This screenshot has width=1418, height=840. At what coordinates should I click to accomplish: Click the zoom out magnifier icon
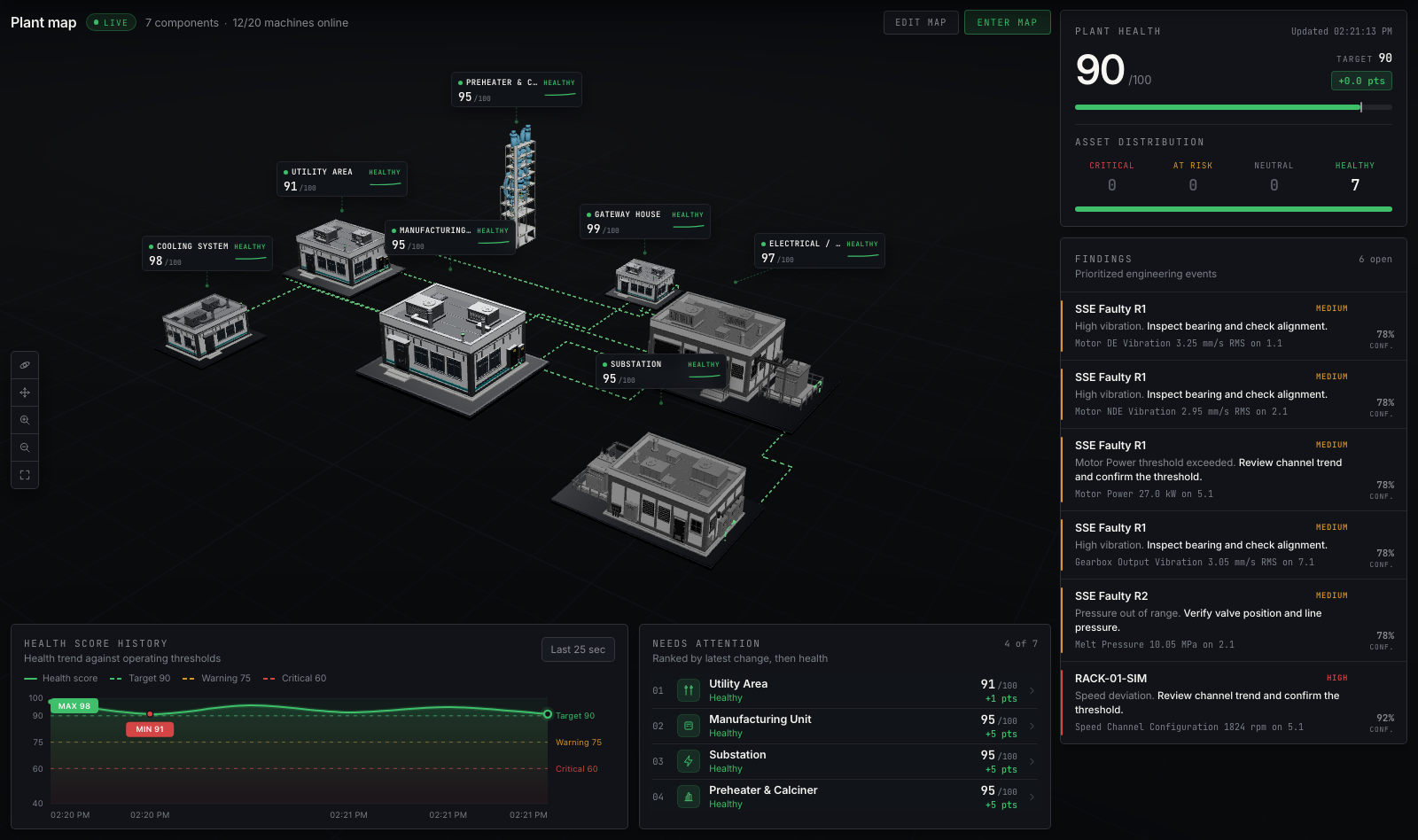[x=25, y=447]
